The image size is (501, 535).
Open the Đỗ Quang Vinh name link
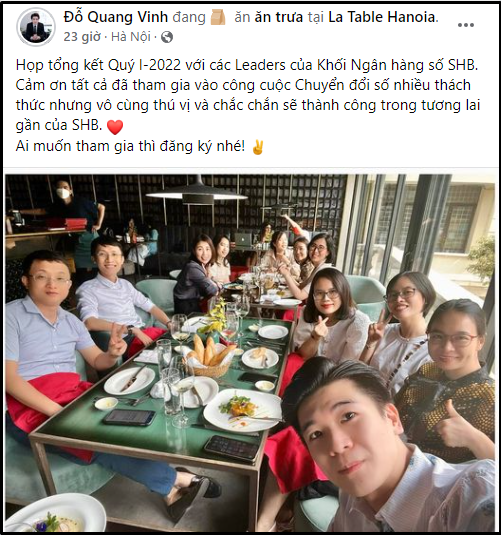pos(116,17)
